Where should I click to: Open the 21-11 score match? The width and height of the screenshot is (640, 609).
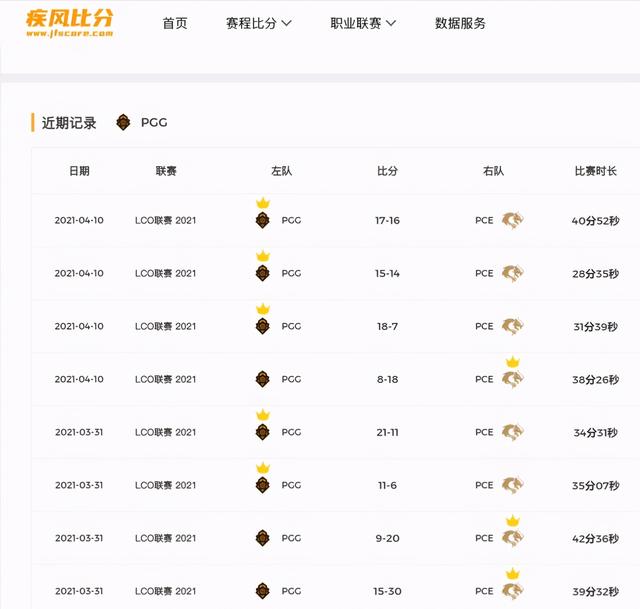(387, 432)
